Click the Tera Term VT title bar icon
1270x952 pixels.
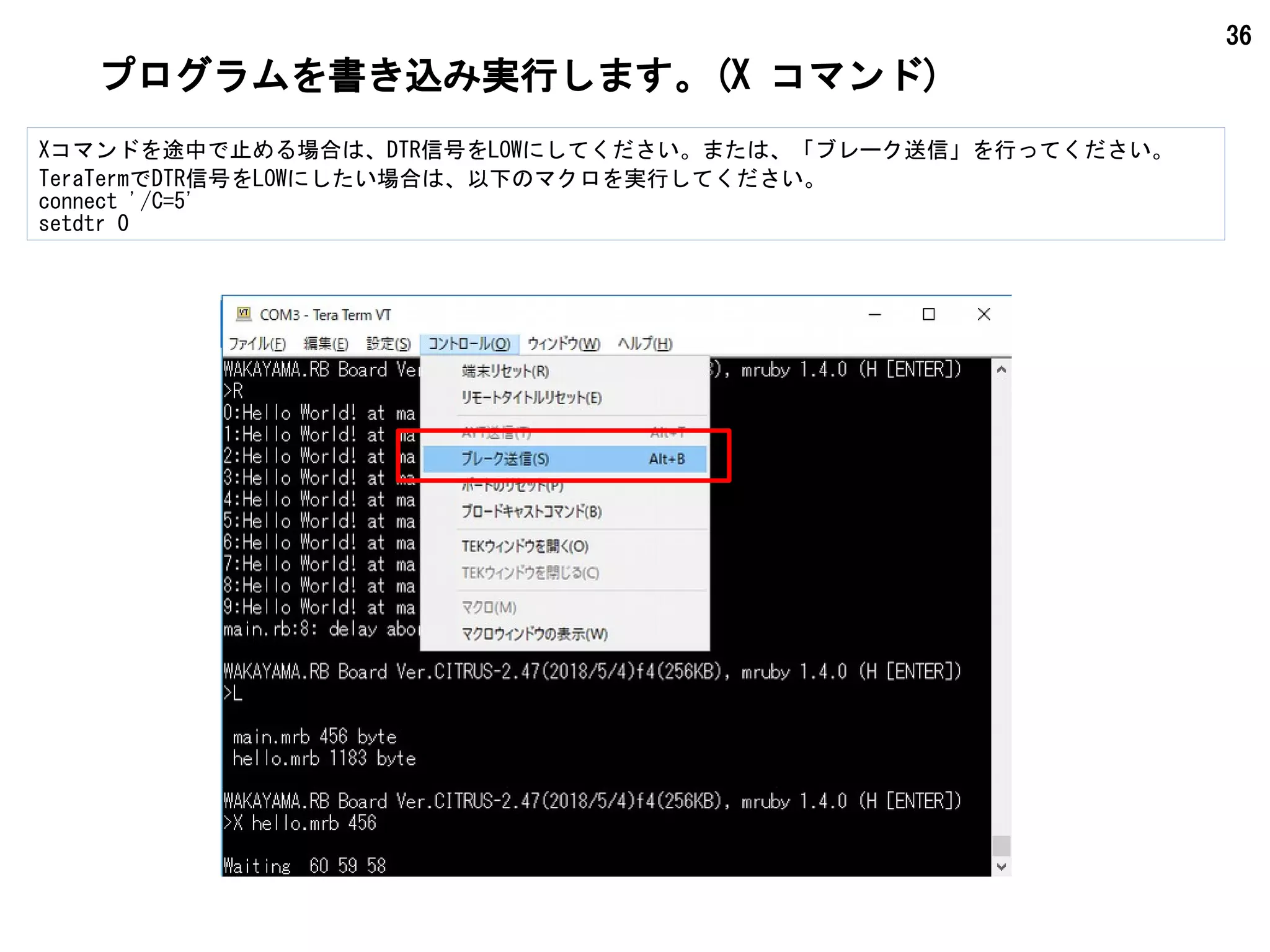[244, 314]
